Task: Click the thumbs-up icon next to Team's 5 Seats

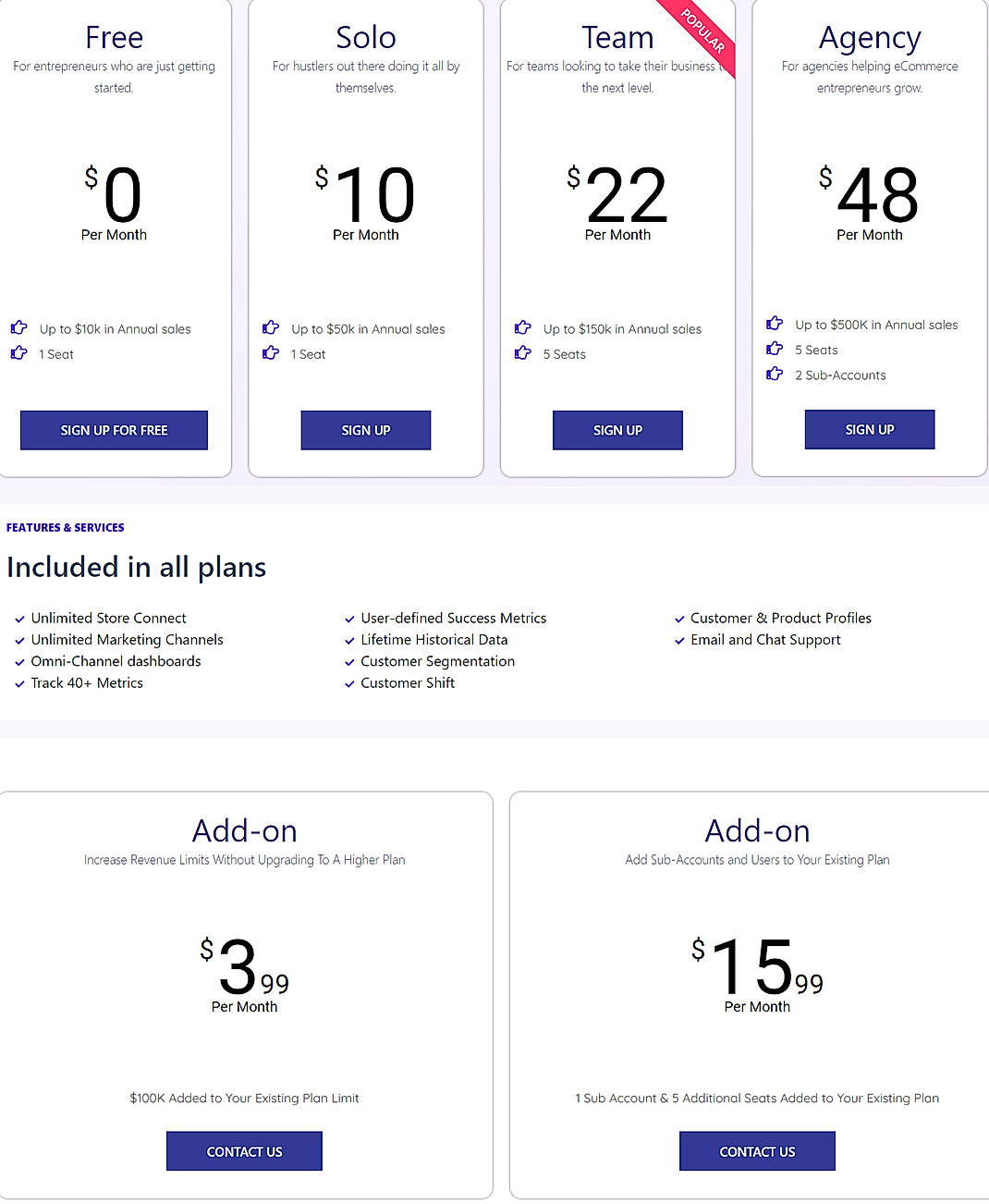Action: pyautogui.click(x=523, y=352)
